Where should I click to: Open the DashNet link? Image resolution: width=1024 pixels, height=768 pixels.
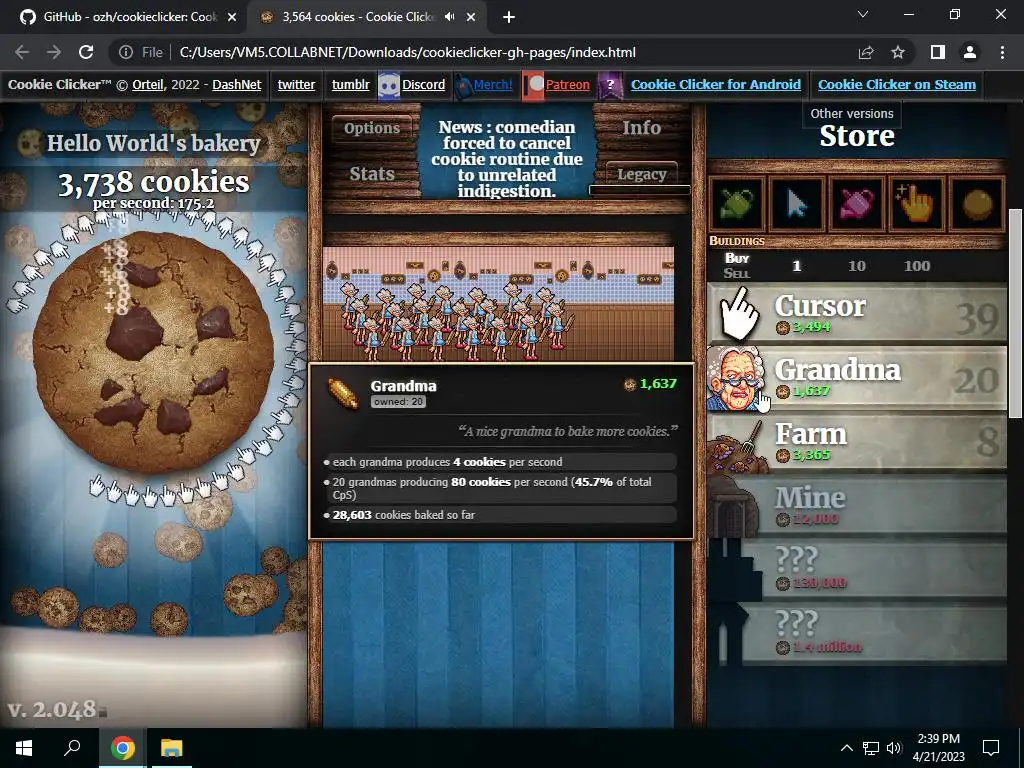click(x=236, y=85)
